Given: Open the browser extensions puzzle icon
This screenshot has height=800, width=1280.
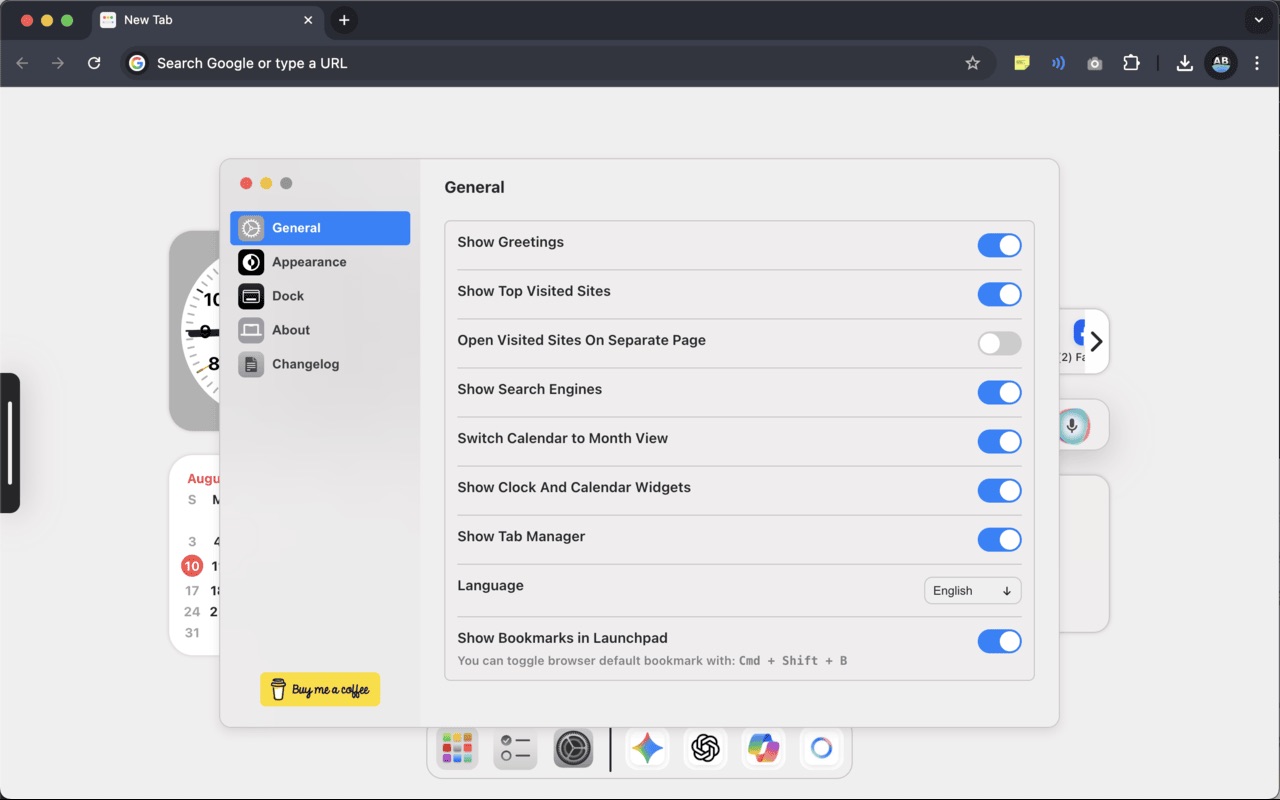Looking at the screenshot, I should (x=1131, y=62).
